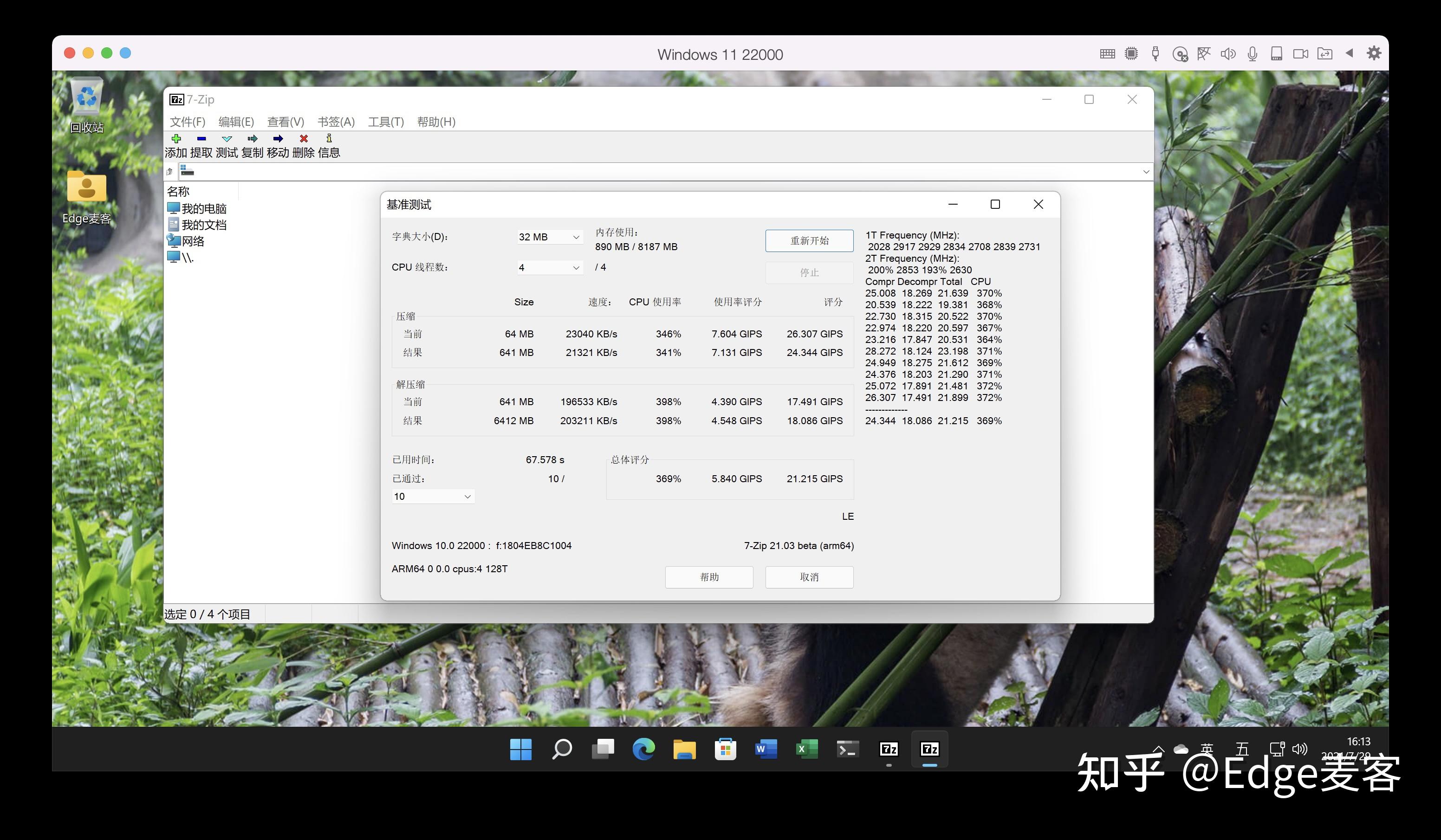Click the 五 IME mode indicator

[1242, 749]
